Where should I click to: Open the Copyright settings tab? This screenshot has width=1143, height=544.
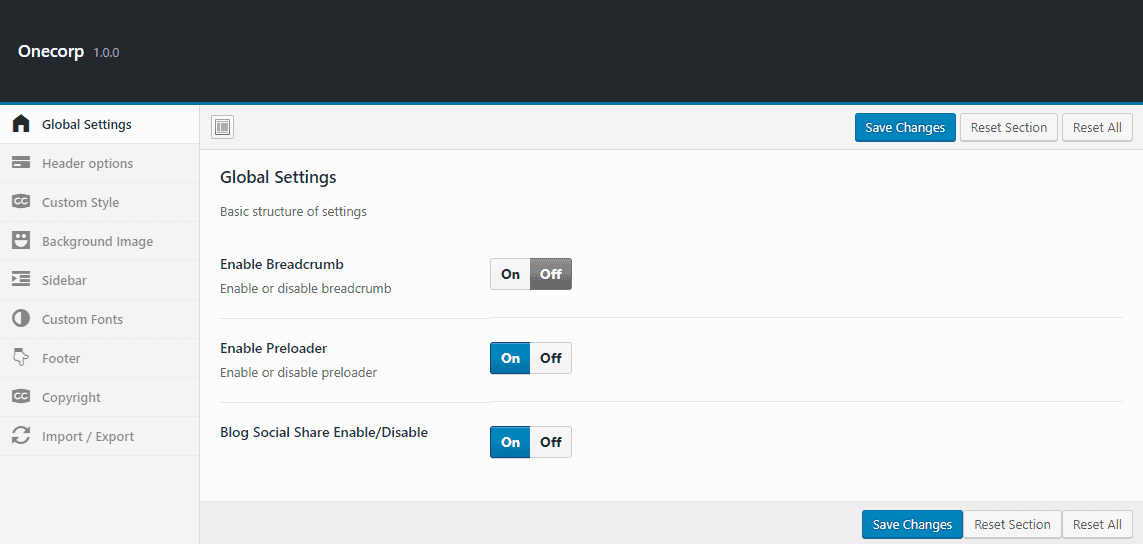(71, 397)
